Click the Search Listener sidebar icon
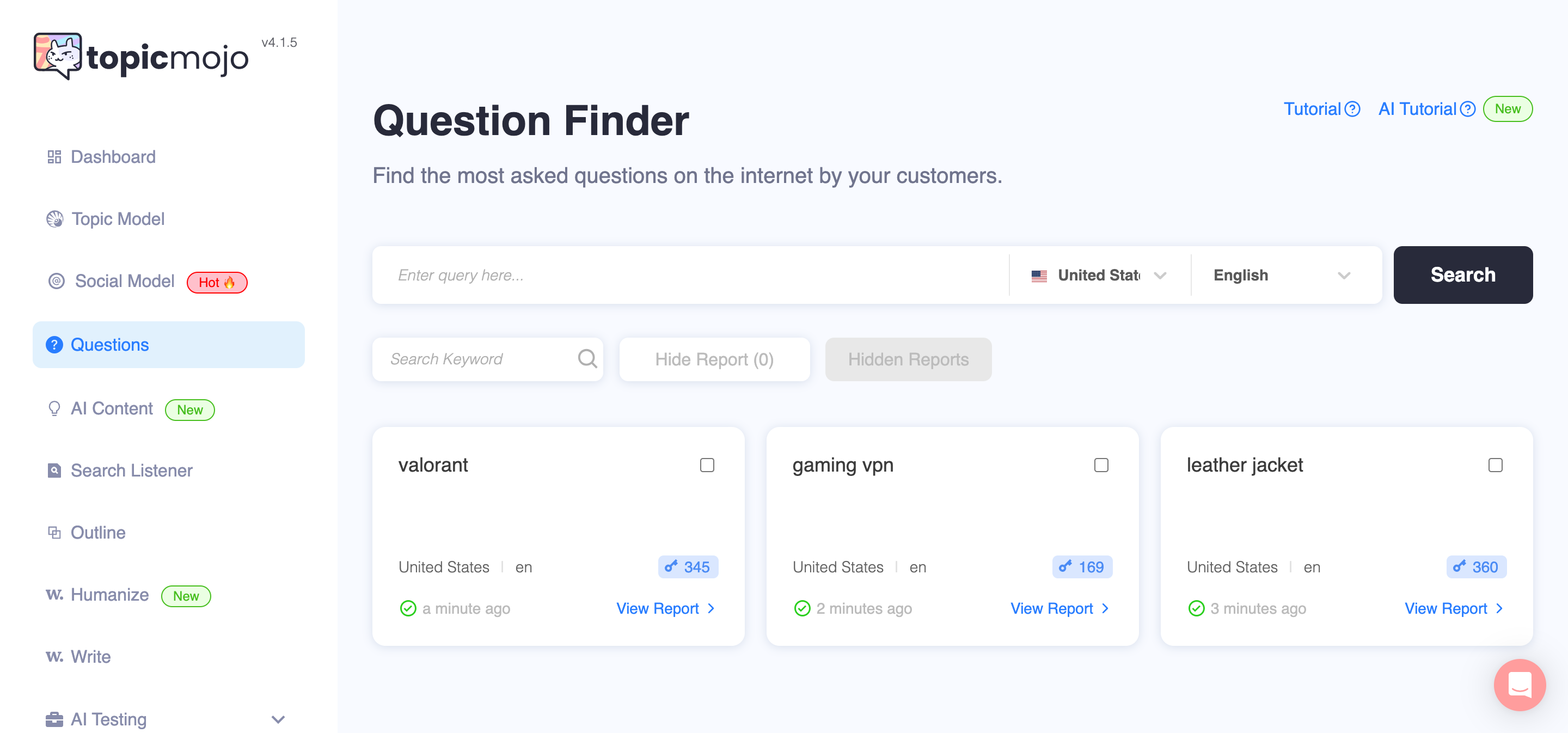1568x733 pixels. coord(54,471)
